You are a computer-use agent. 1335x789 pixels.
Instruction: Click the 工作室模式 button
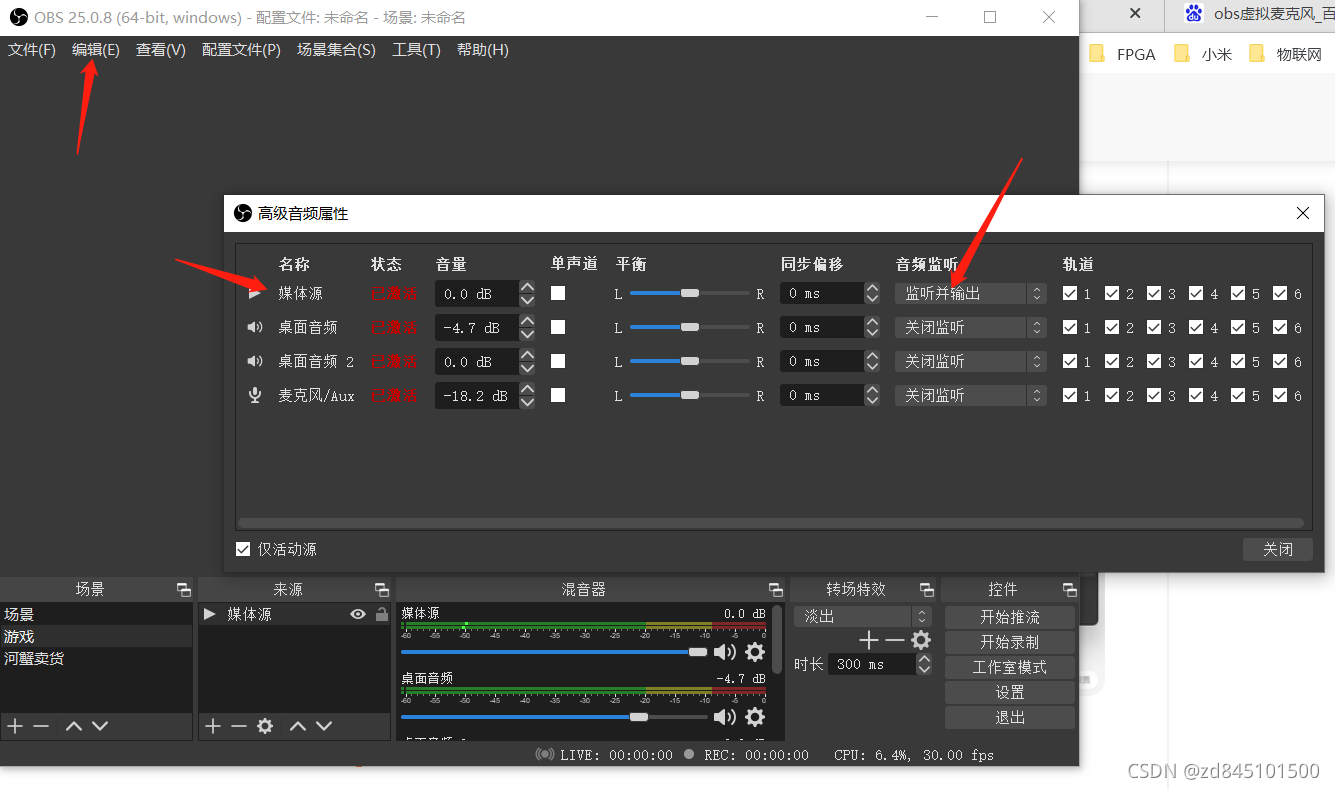tap(1010, 667)
